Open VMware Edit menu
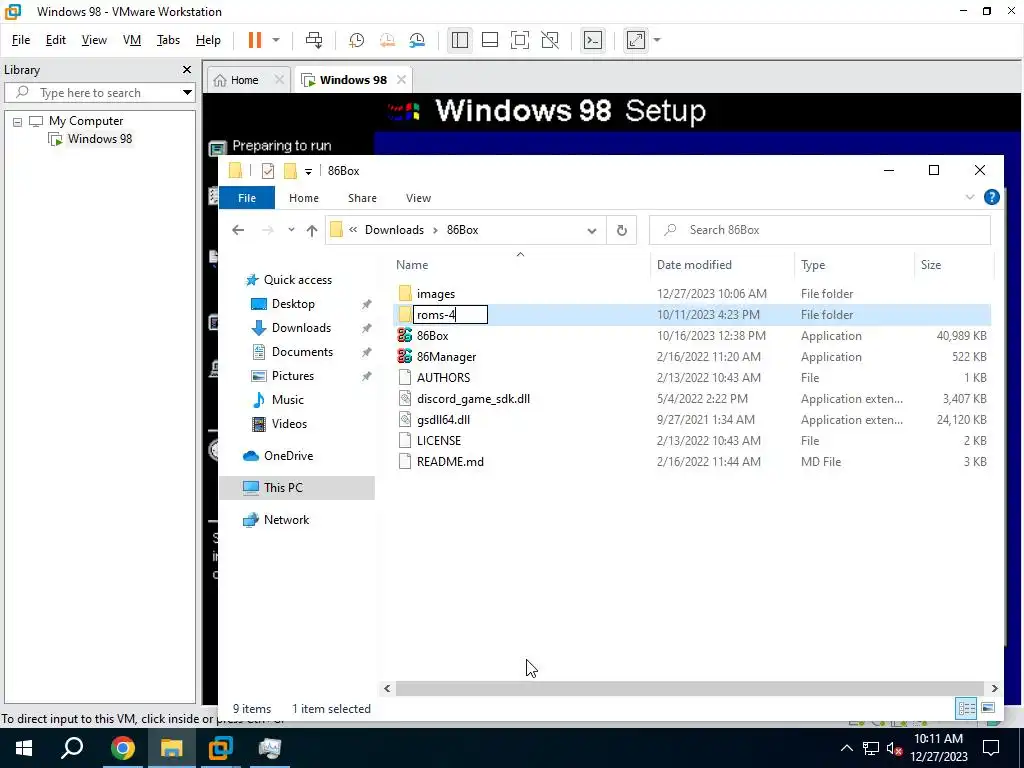This screenshot has height=768, width=1024. click(56, 40)
